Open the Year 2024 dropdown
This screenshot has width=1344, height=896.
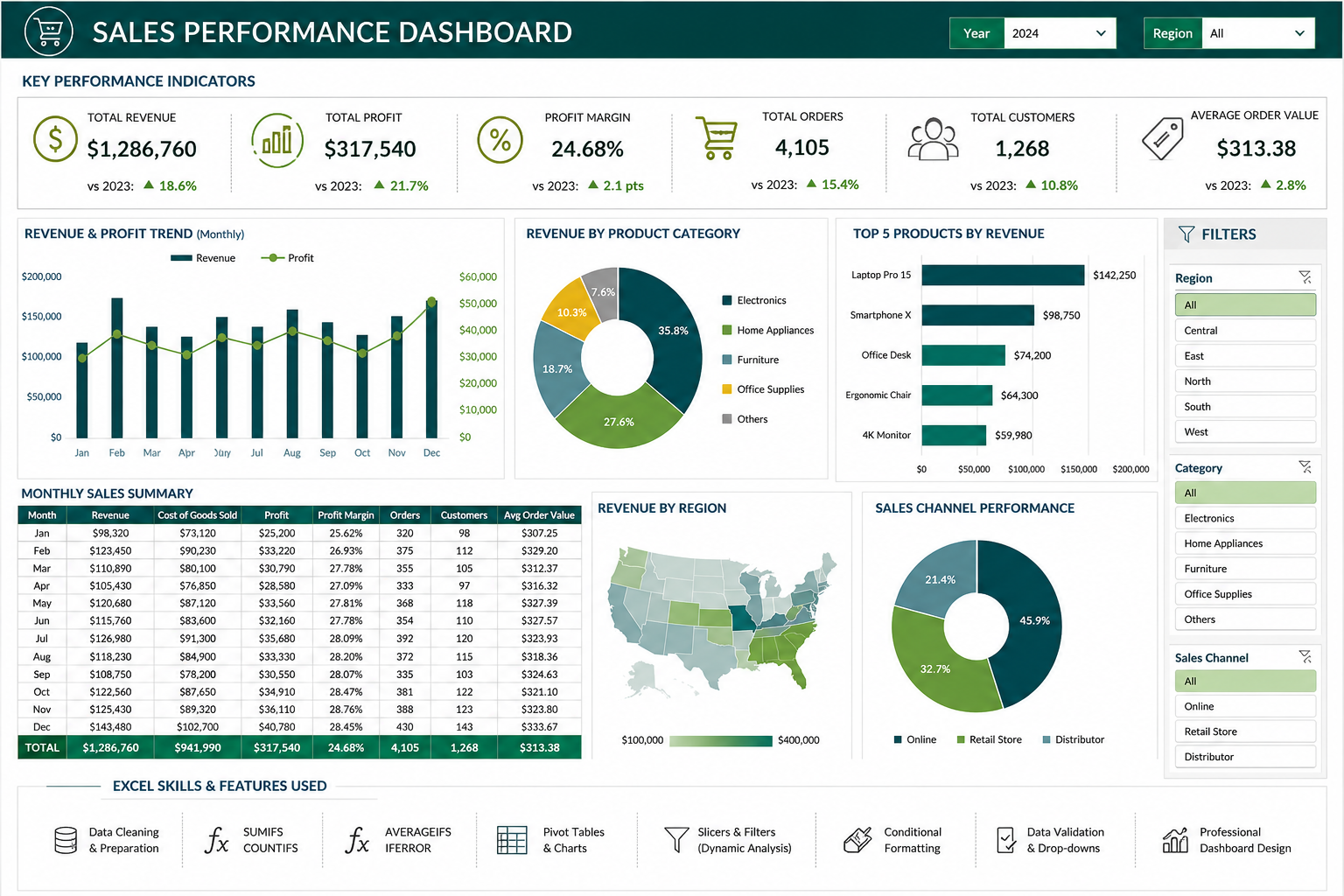click(1060, 33)
